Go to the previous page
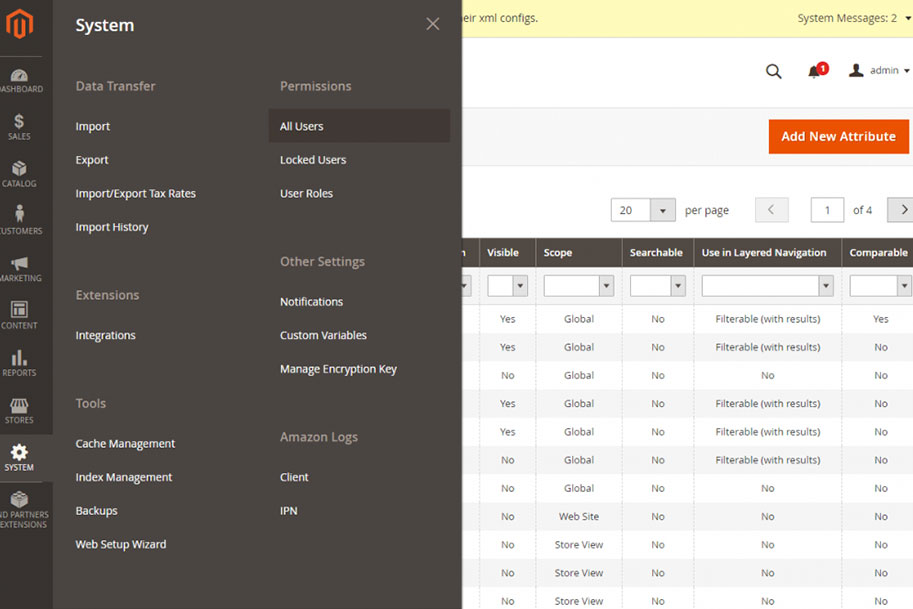This screenshot has width=913, height=609. pyautogui.click(x=772, y=210)
